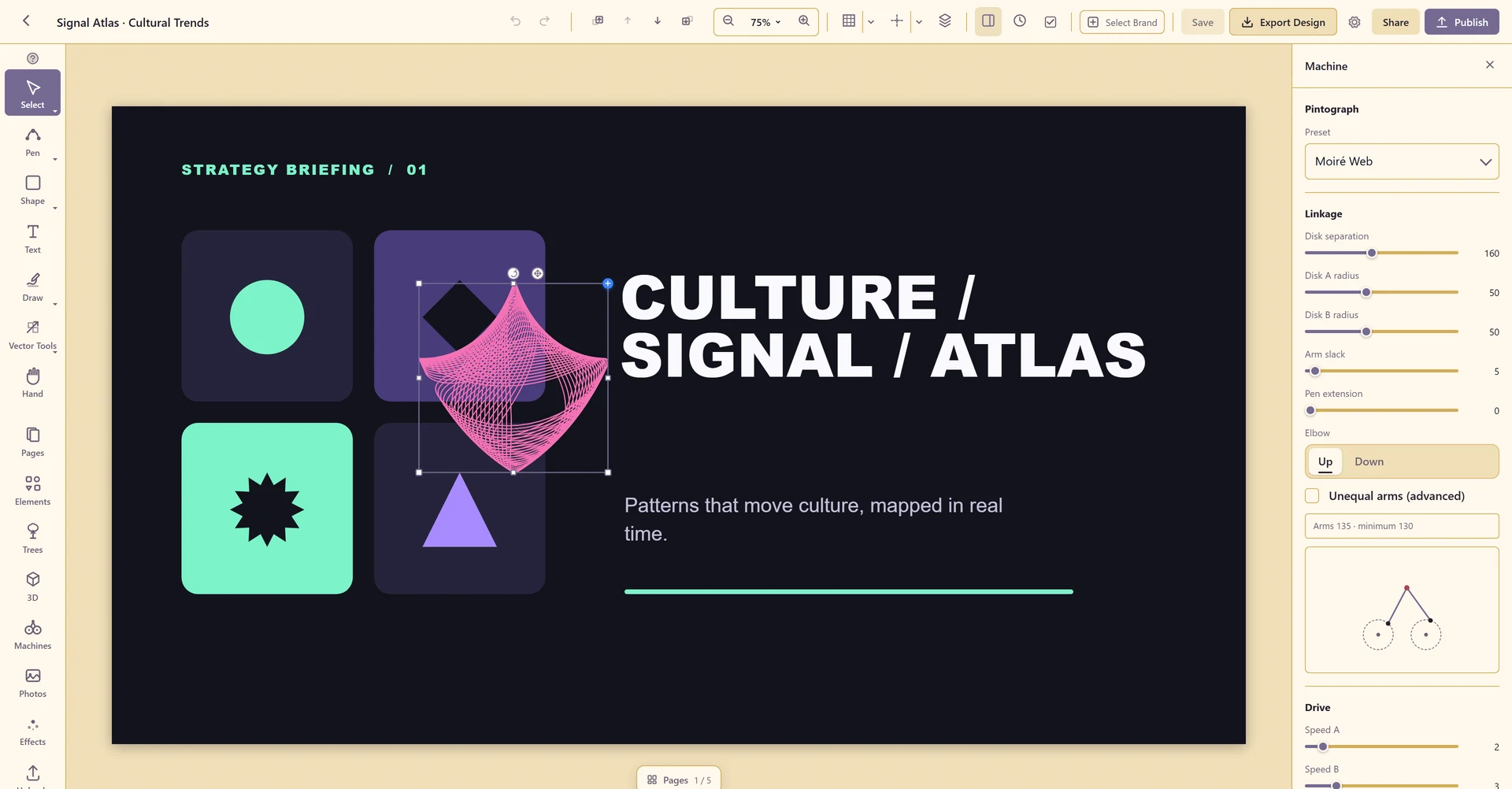The width and height of the screenshot is (1512, 789).
Task: Open the 3D panel
Action: [x=32, y=587]
